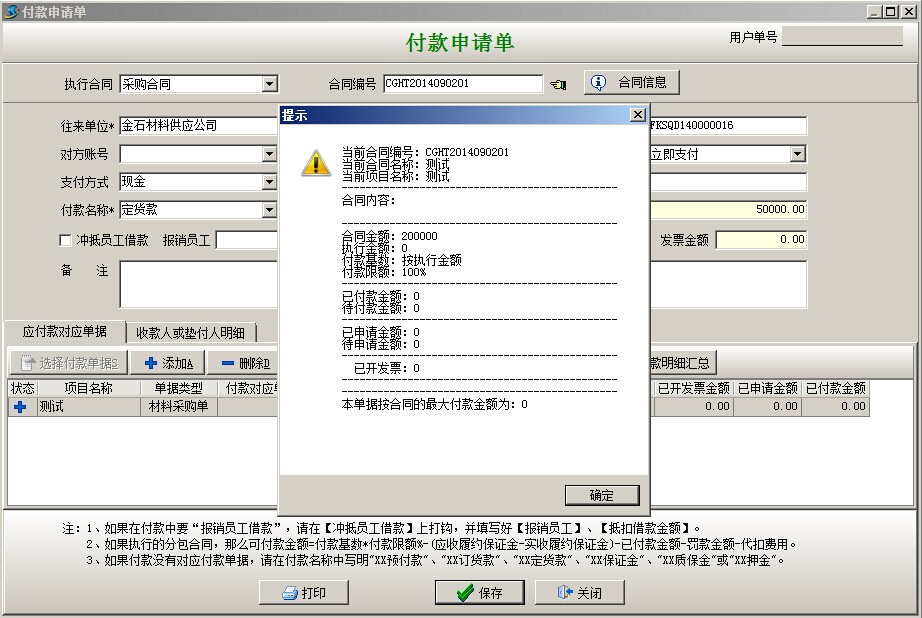Enable the 冲抵员工借款 checkbox
The width and height of the screenshot is (922, 618).
[x=66, y=240]
